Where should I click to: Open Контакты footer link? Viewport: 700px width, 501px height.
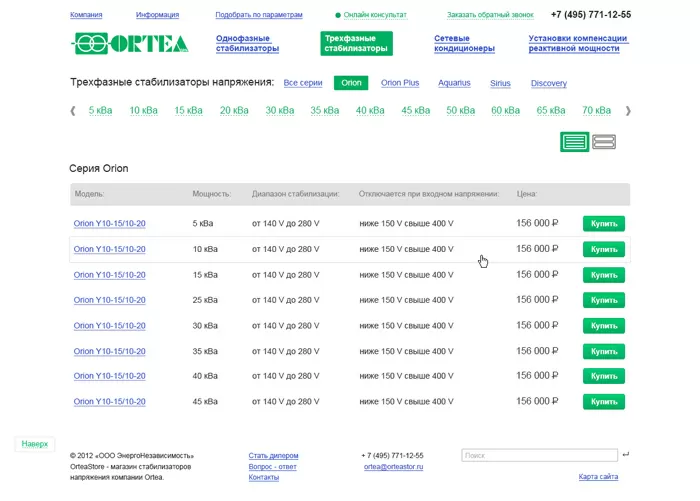click(x=264, y=477)
